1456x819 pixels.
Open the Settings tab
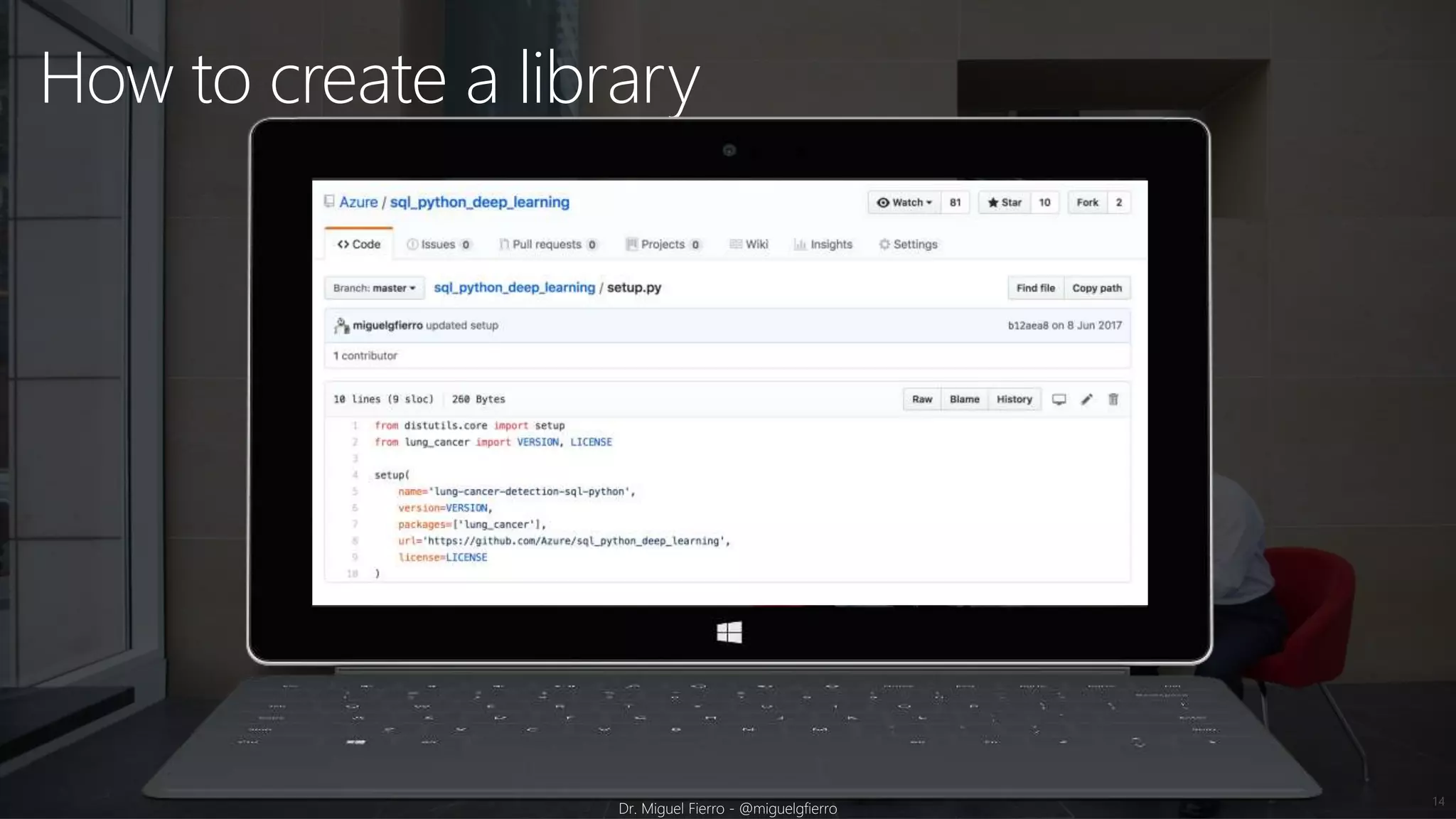point(909,244)
